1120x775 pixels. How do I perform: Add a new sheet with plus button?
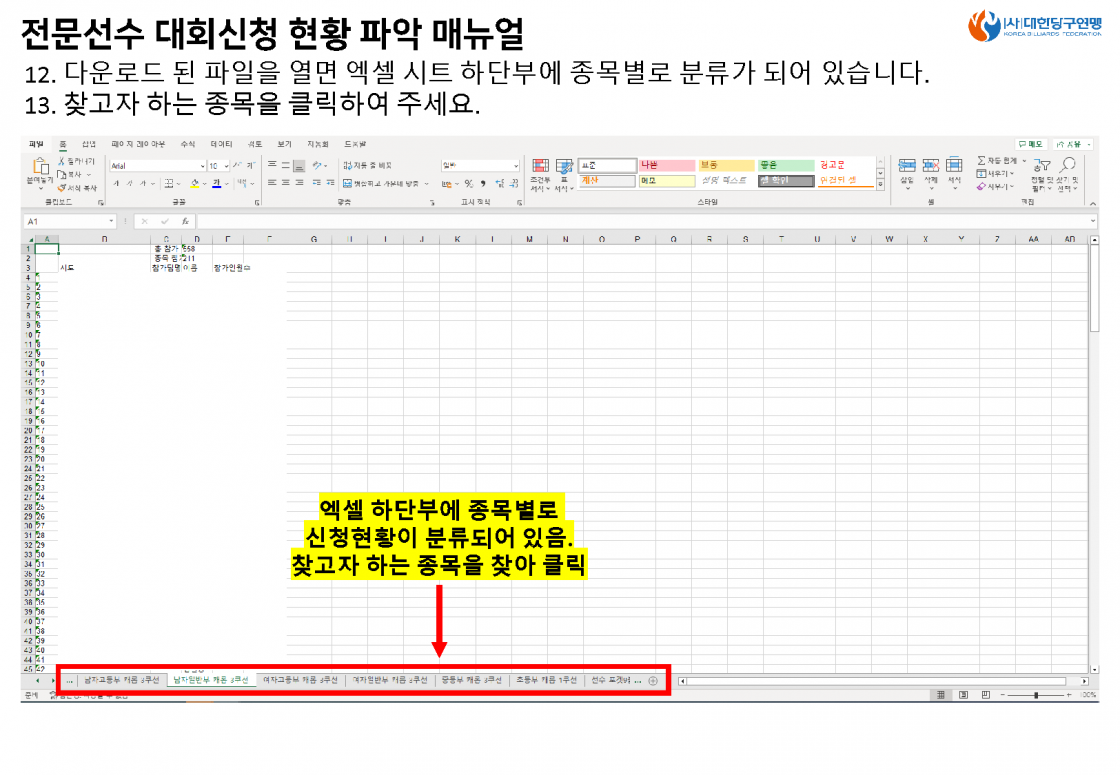653,681
